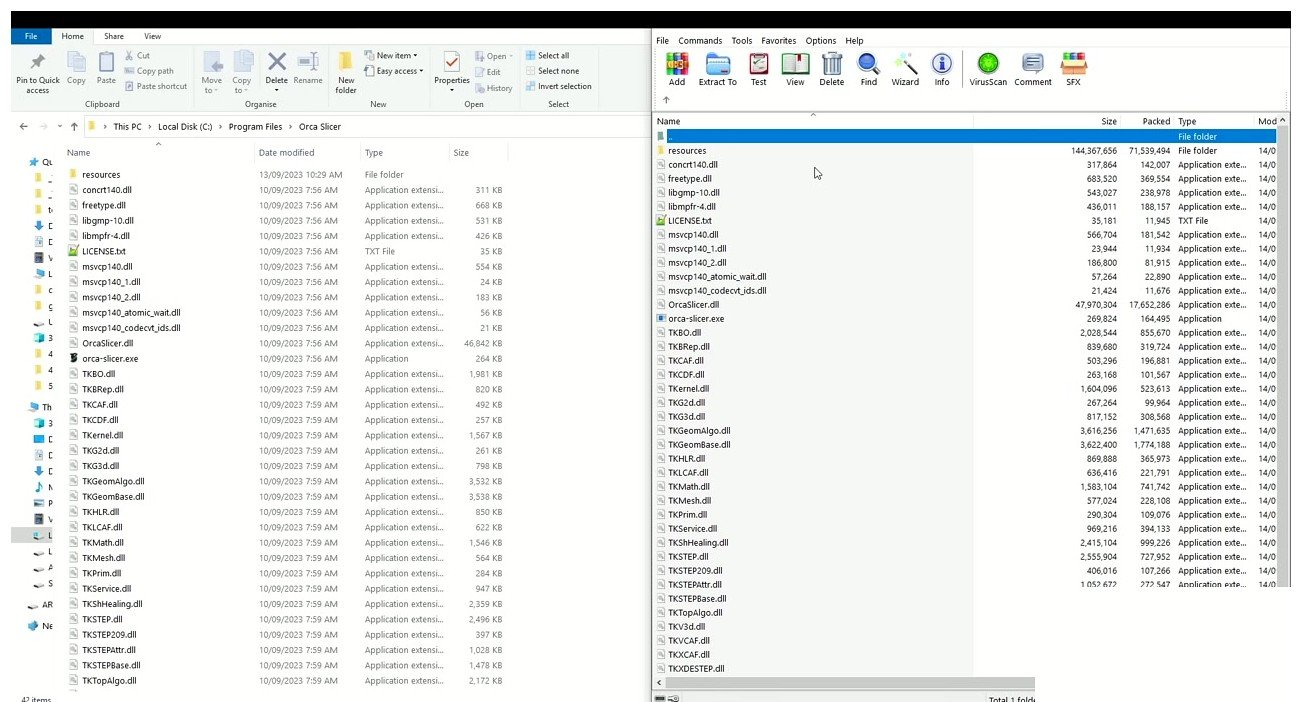Screen dimensions: 1302x702
Task: Select TKernel.dll in Explorer file list
Action: (x=103, y=435)
